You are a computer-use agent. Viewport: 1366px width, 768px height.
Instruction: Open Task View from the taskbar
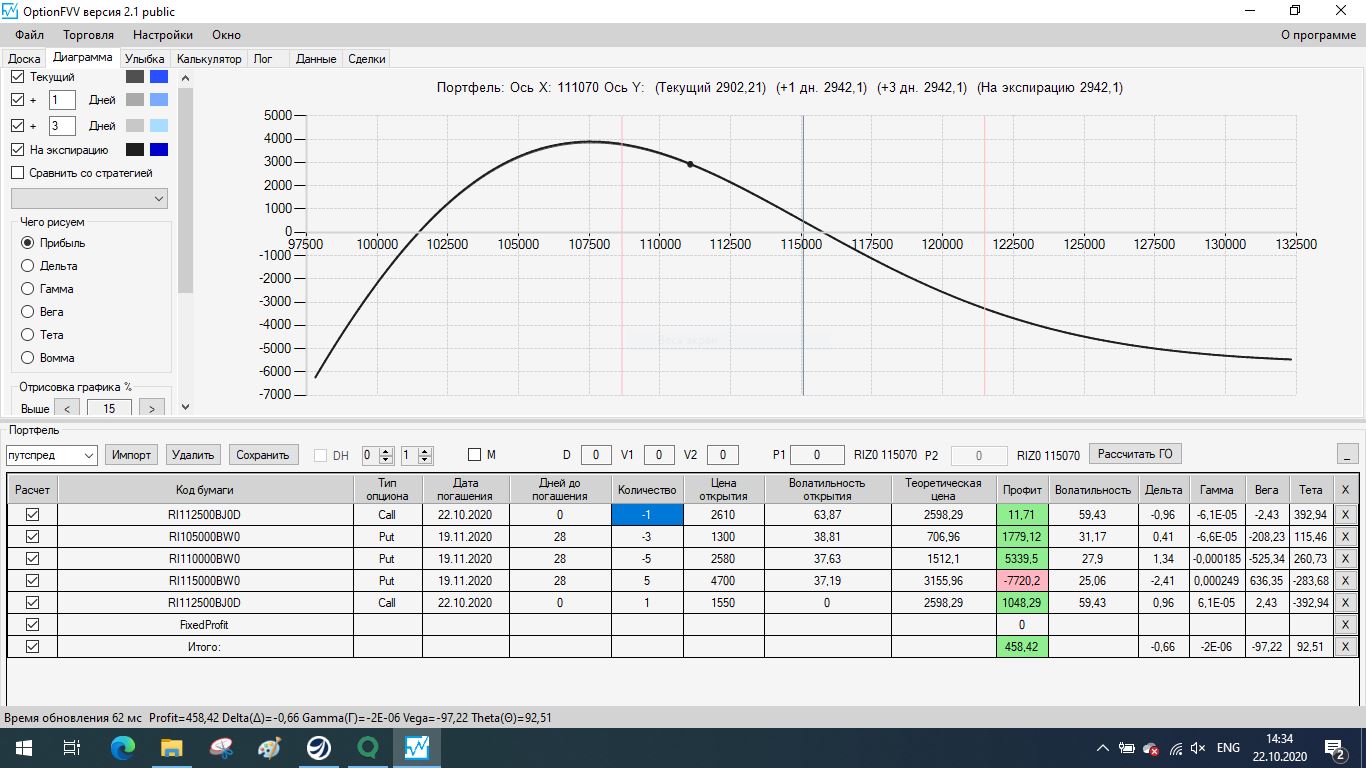click(71, 747)
